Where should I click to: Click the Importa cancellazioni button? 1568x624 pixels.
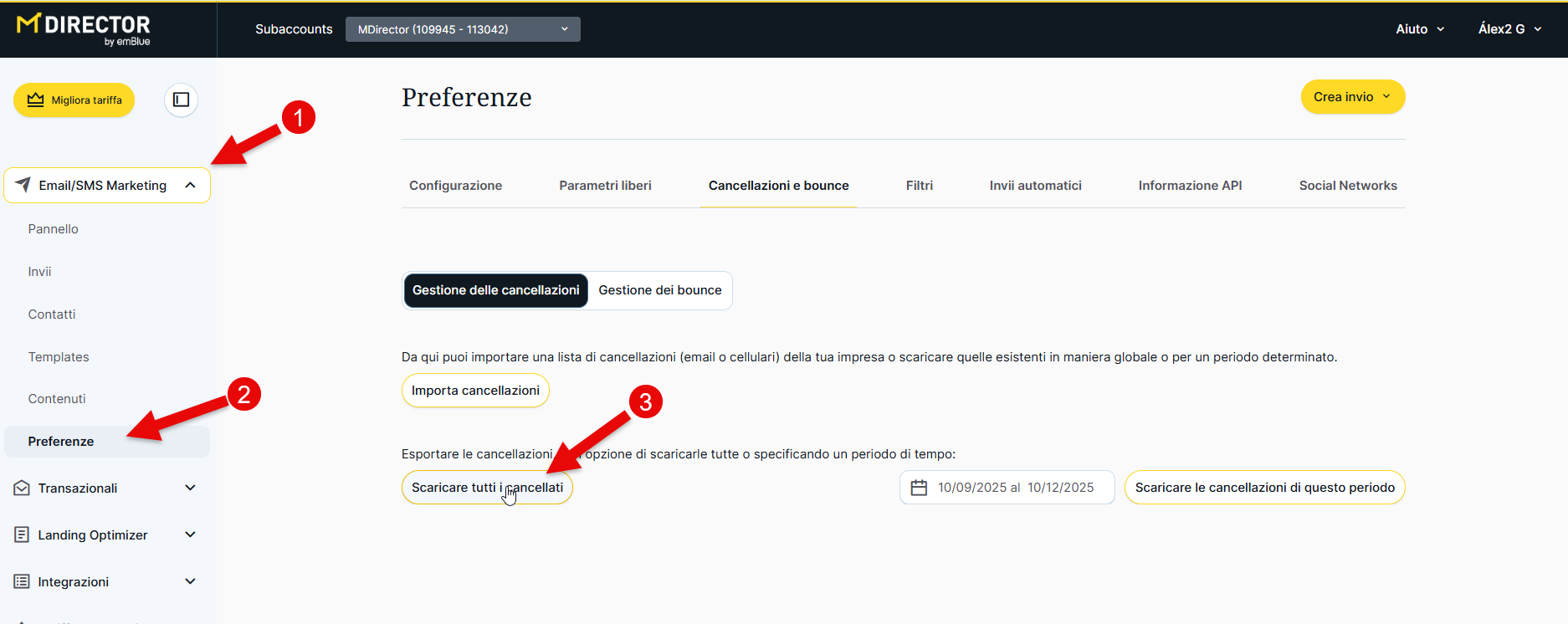pyautogui.click(x=475, y=391)
